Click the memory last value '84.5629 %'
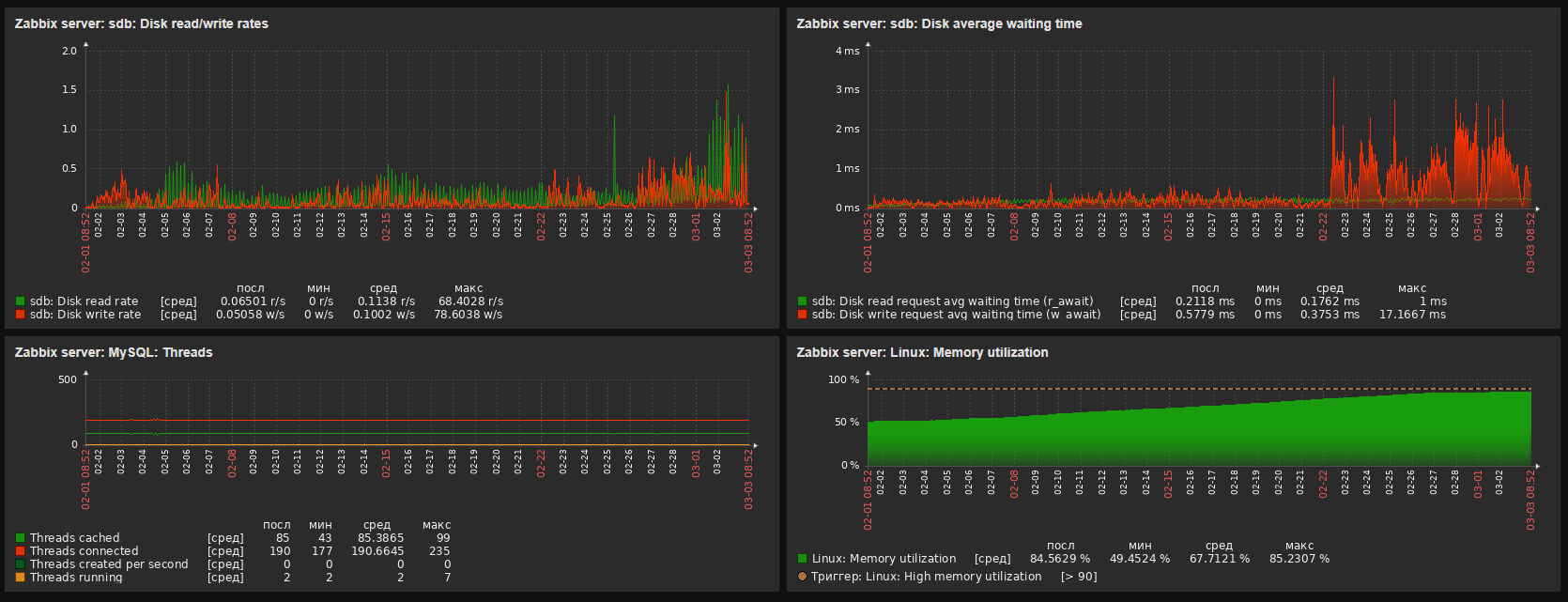The width and height of the screenshot is (1568, 602). (1060, 559)
